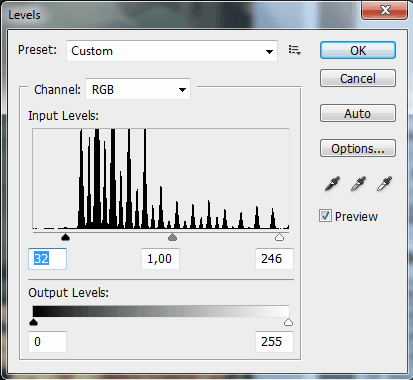Grab the input shadow black slider

[x=66, y=237]
